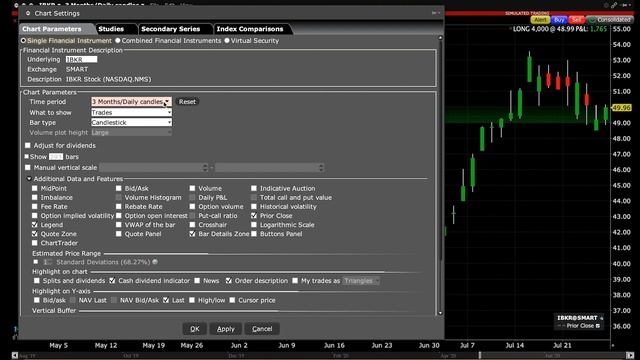This screenshot has height=360, width=640.
Task: Check the High/low Y-axis option
Action: (x=192, y=300)
